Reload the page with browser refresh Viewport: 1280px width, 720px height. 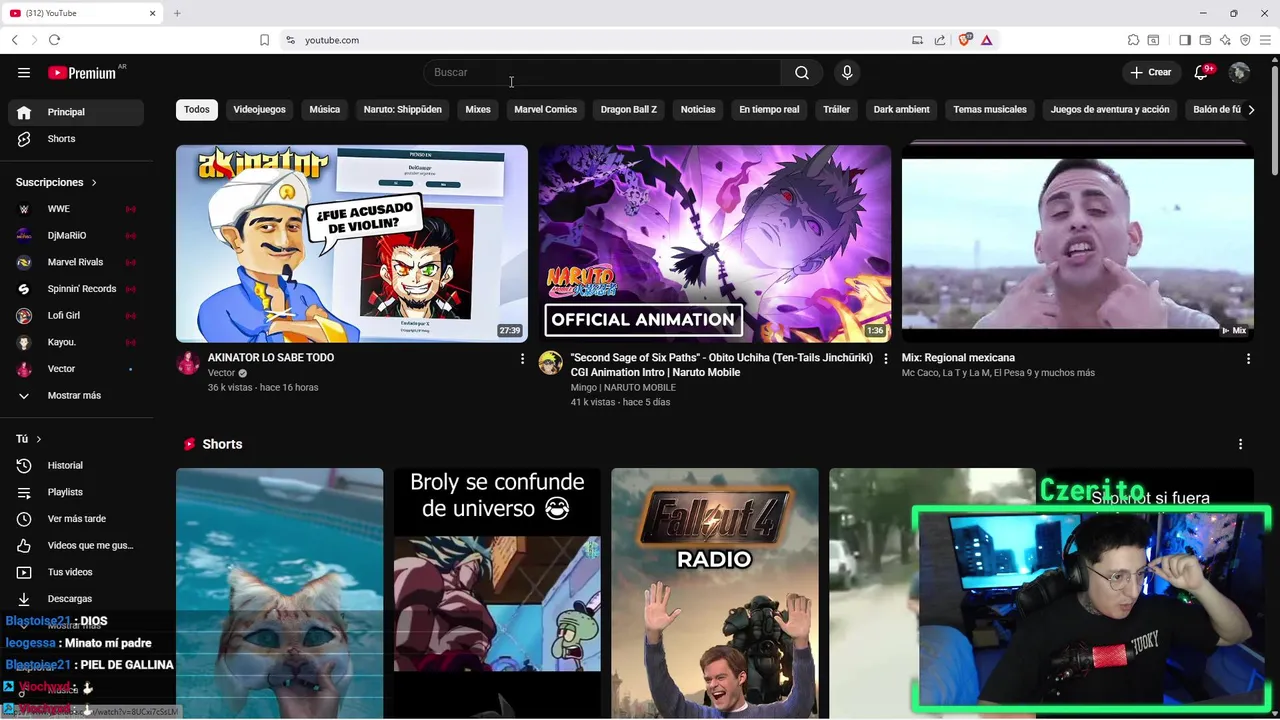pyautogui.click(x=54, y=40)
